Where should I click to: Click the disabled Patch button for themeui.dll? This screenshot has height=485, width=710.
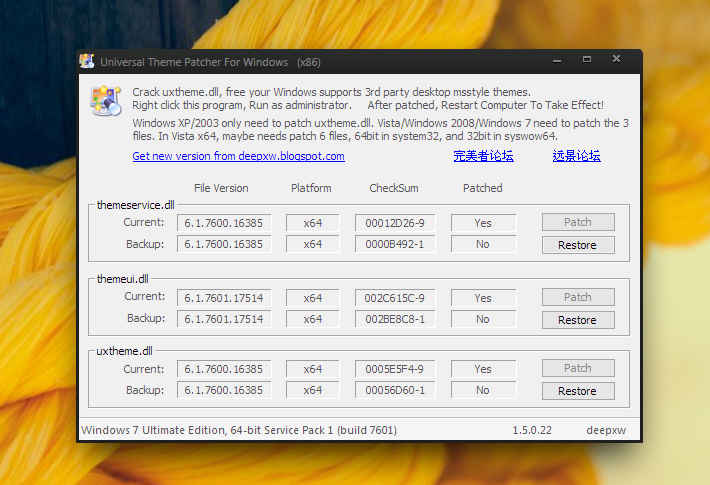[578, 297]
